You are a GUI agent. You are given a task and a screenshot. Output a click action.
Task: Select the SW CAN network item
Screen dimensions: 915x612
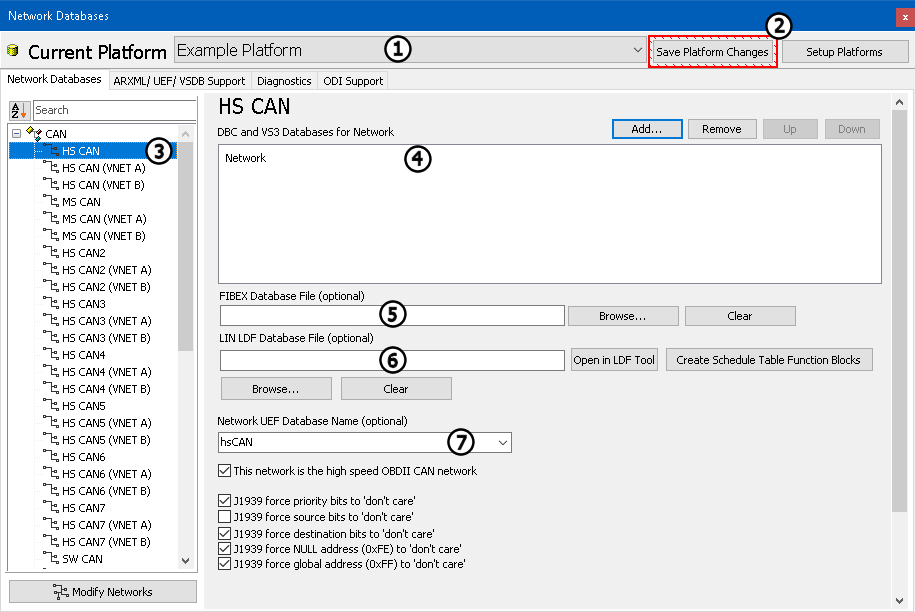point(82,559)
